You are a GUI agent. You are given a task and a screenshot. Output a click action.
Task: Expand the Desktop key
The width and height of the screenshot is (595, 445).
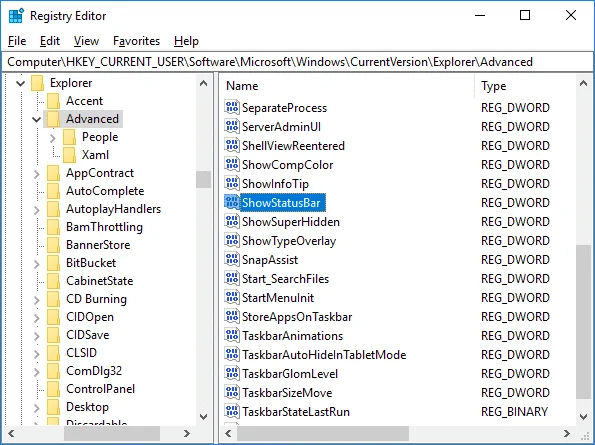coord(37,407)
